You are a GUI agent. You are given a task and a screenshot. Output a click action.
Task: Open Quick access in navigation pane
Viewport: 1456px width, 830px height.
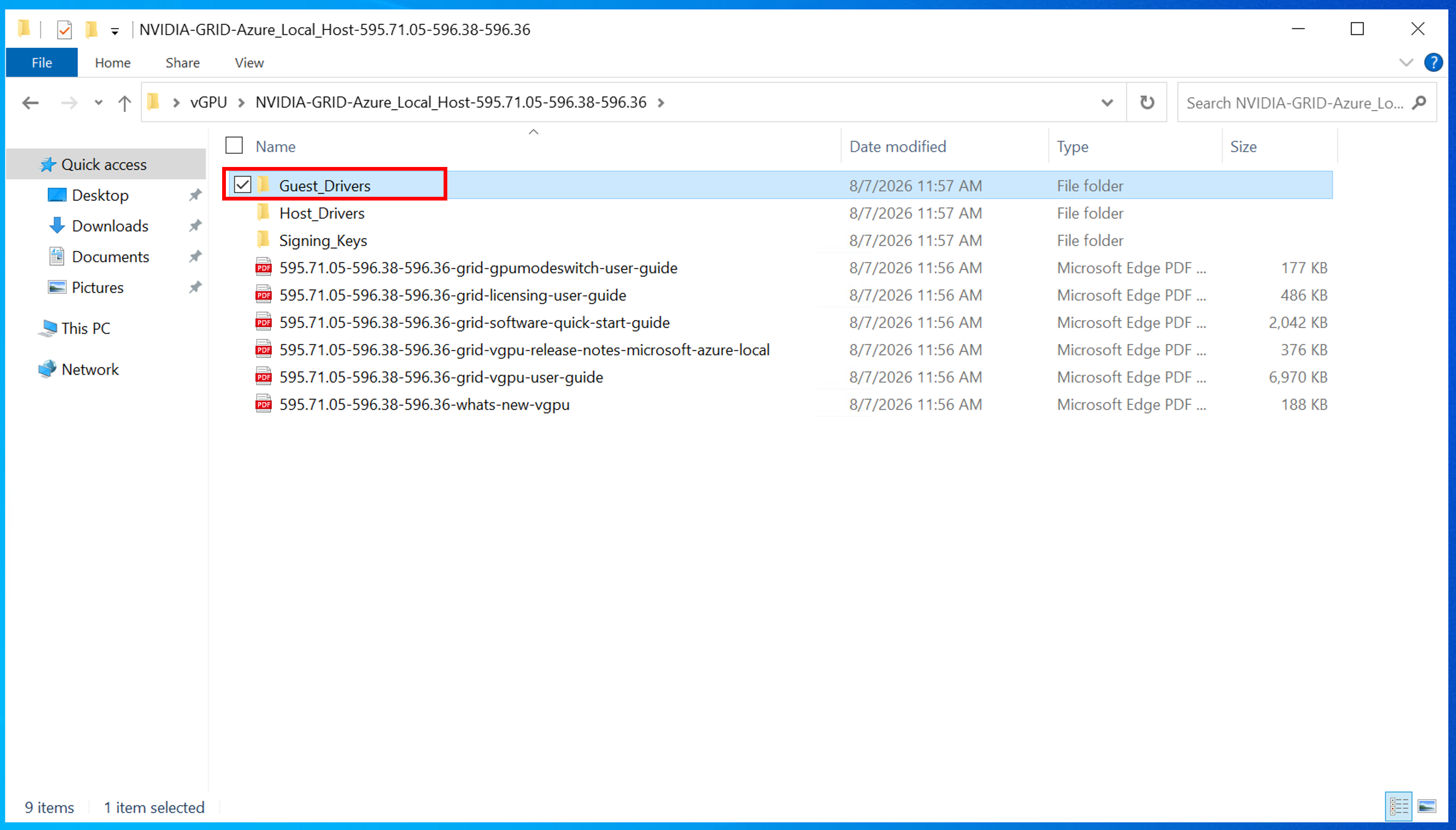point(104,165)
